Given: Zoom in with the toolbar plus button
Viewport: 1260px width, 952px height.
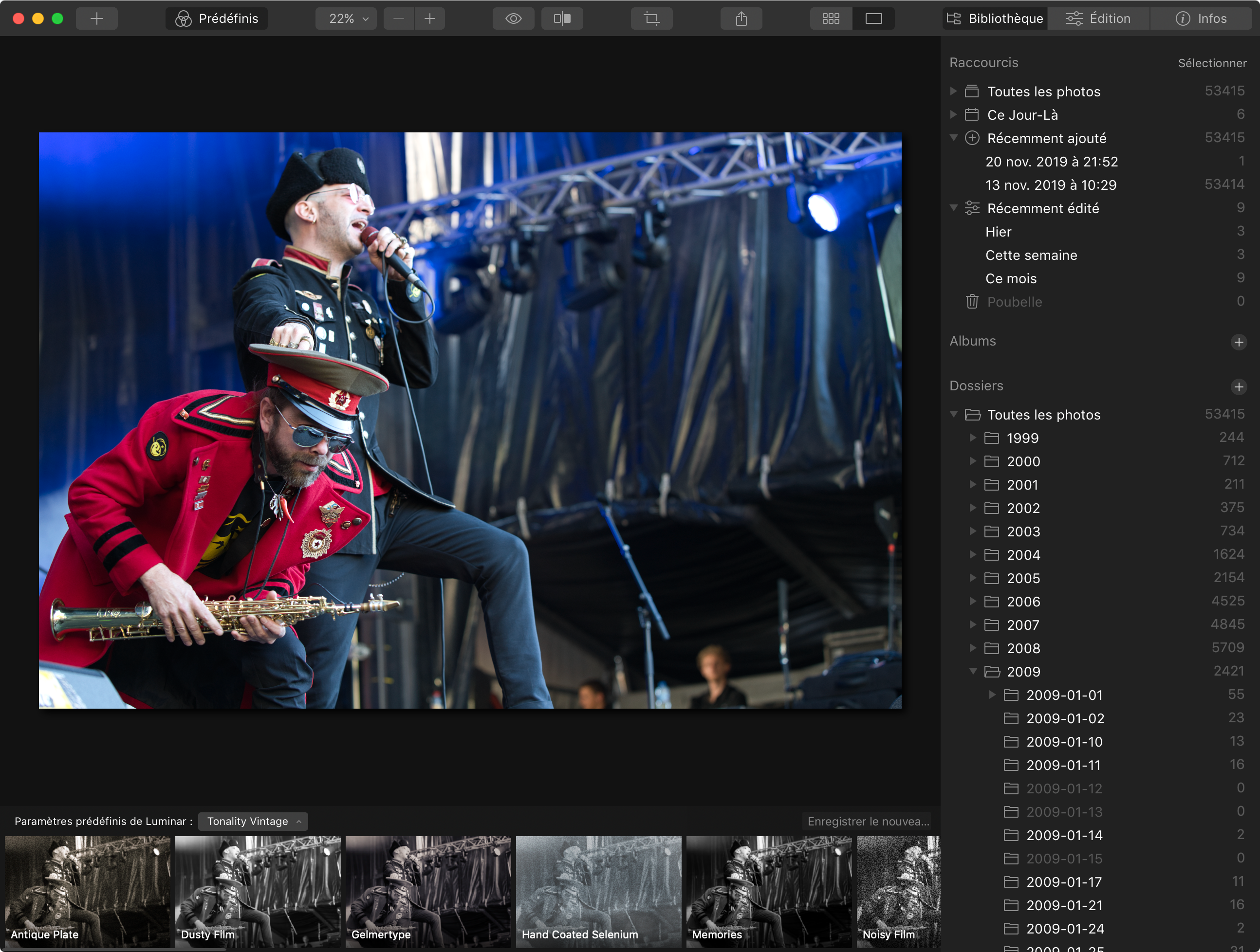Looking at the screenshot, I should point(430,19).
